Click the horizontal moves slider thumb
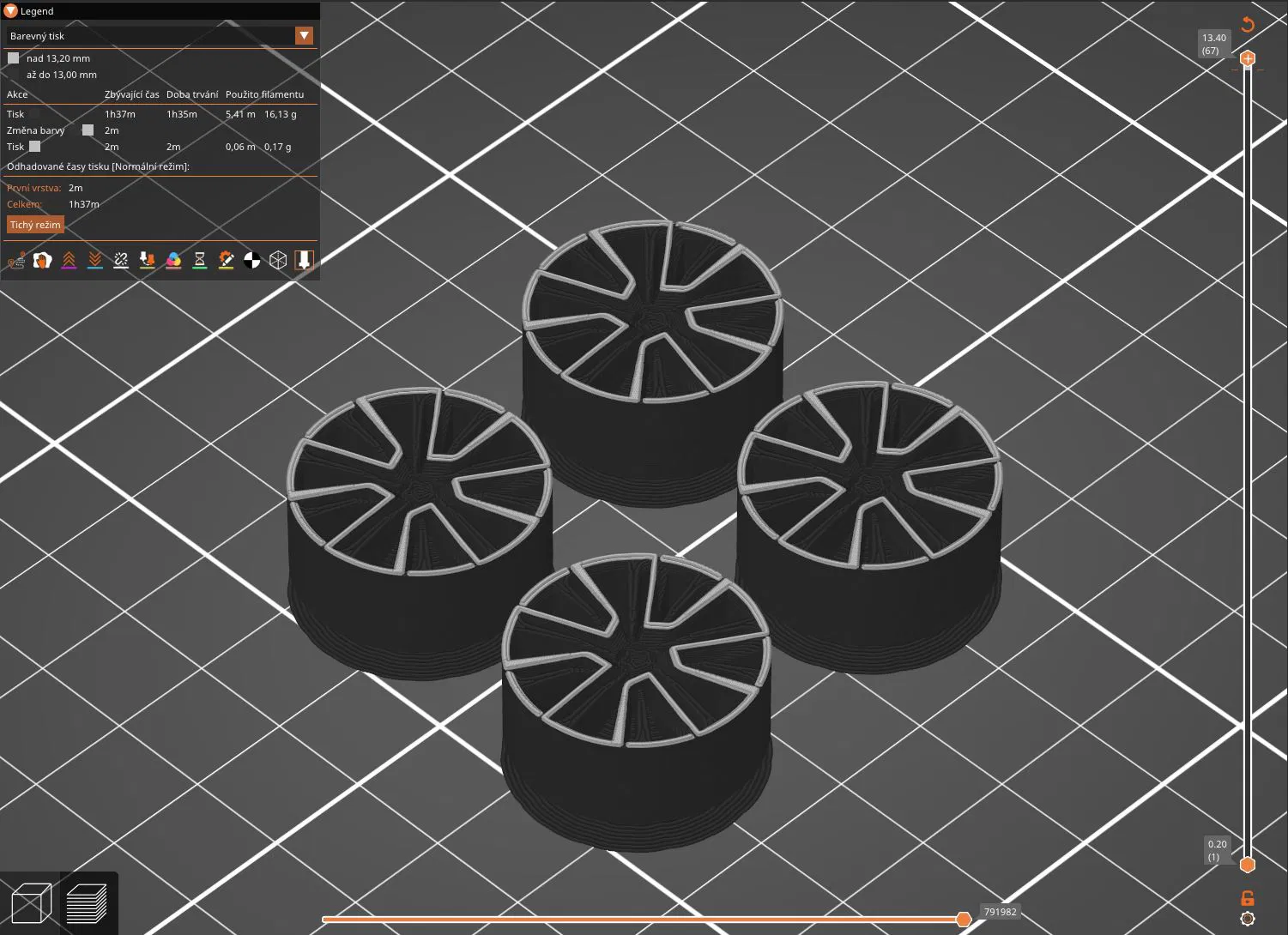Viewport: 1288px width, 935px height. [x=964, y=920]
